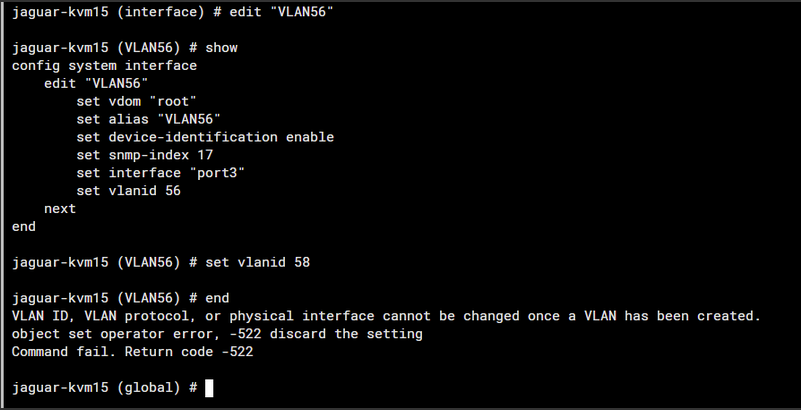Click the 'set device-identification enable' line
The height and width of the screenshot is (410, 801).
(x=205, y=137)
